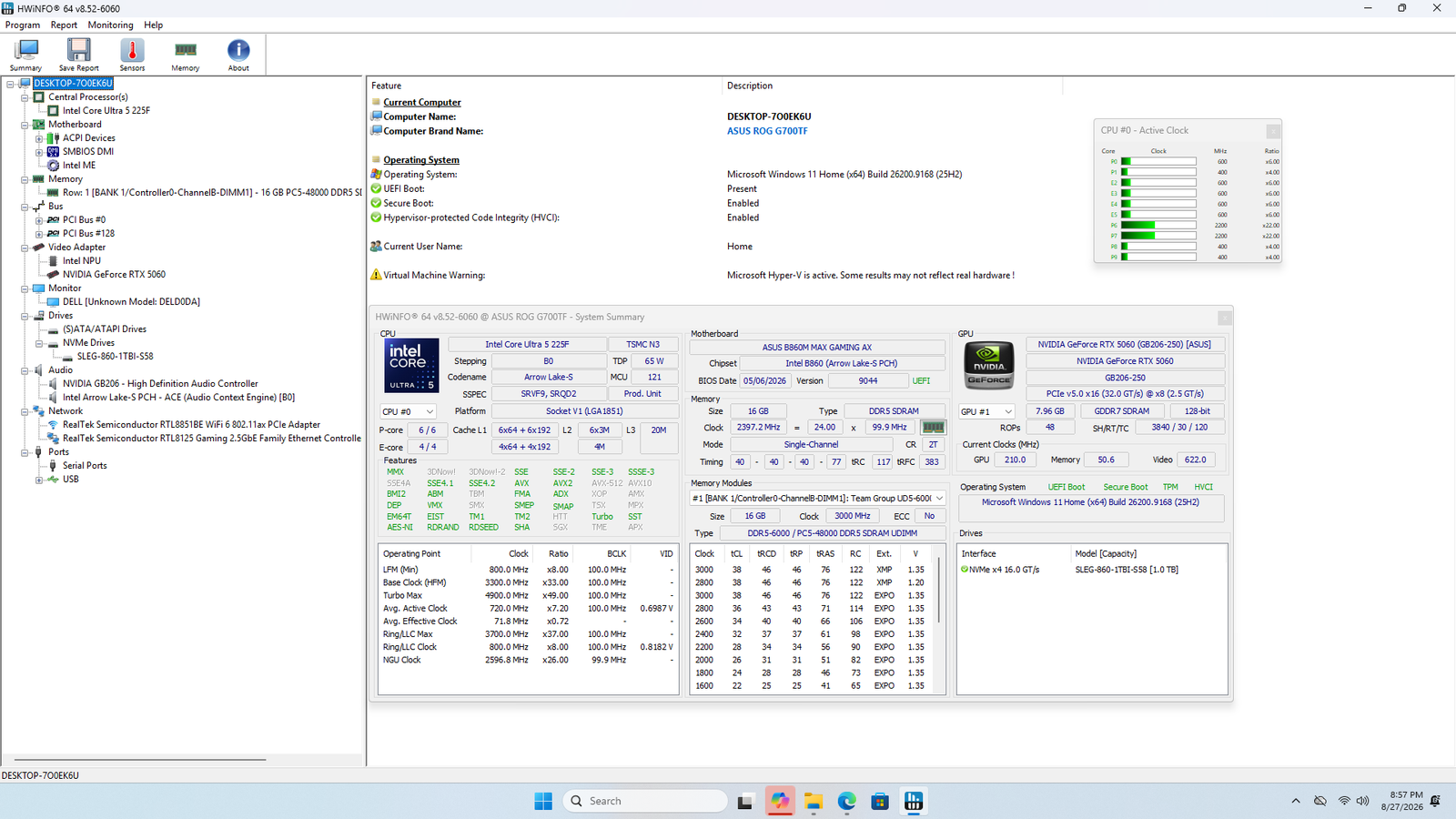Select Serial Ports in the tree
Image resolution: width=1456 pixels, height=819 pixels.
point(85,466)
